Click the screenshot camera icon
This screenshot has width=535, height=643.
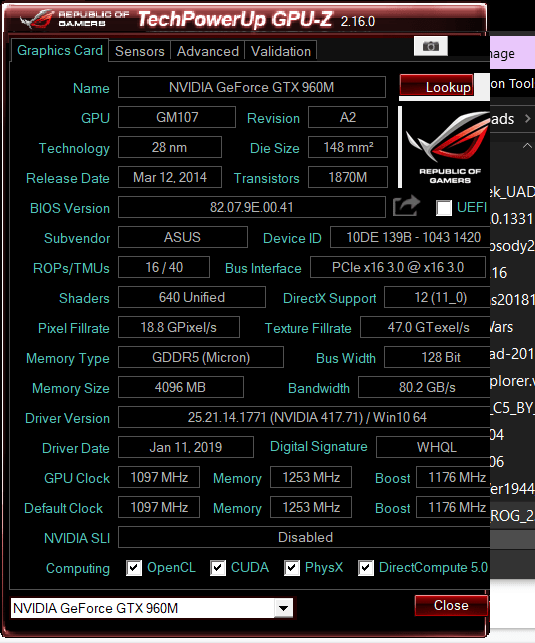point(430,46)
